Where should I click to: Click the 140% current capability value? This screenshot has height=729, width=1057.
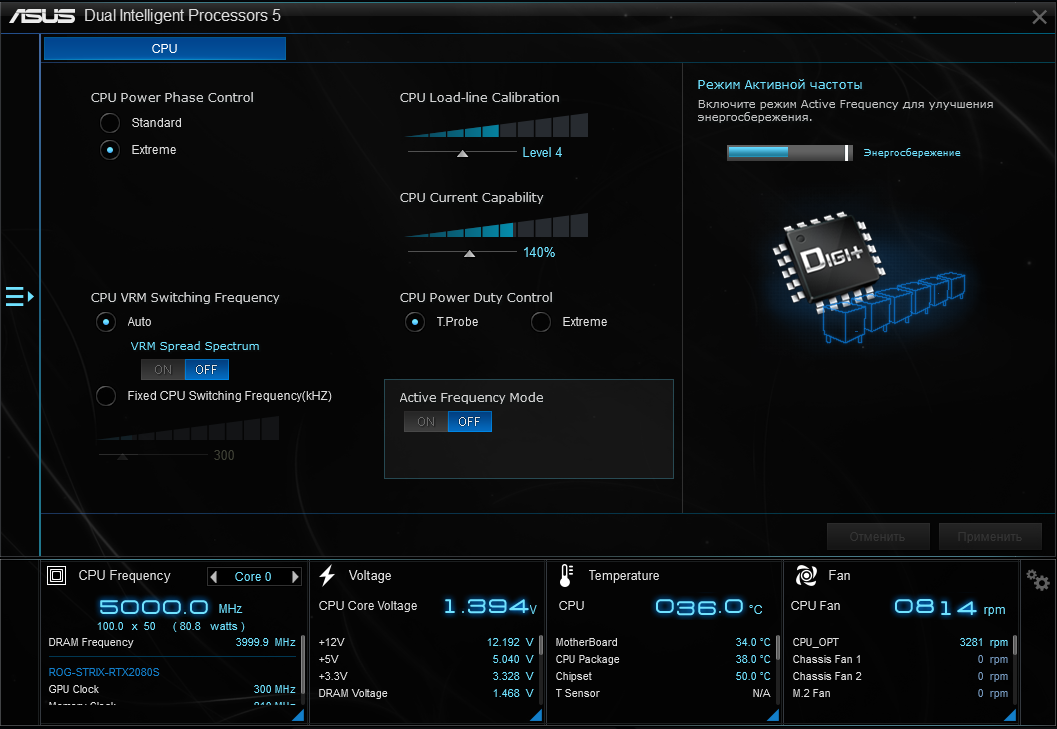tap(539, 252)
